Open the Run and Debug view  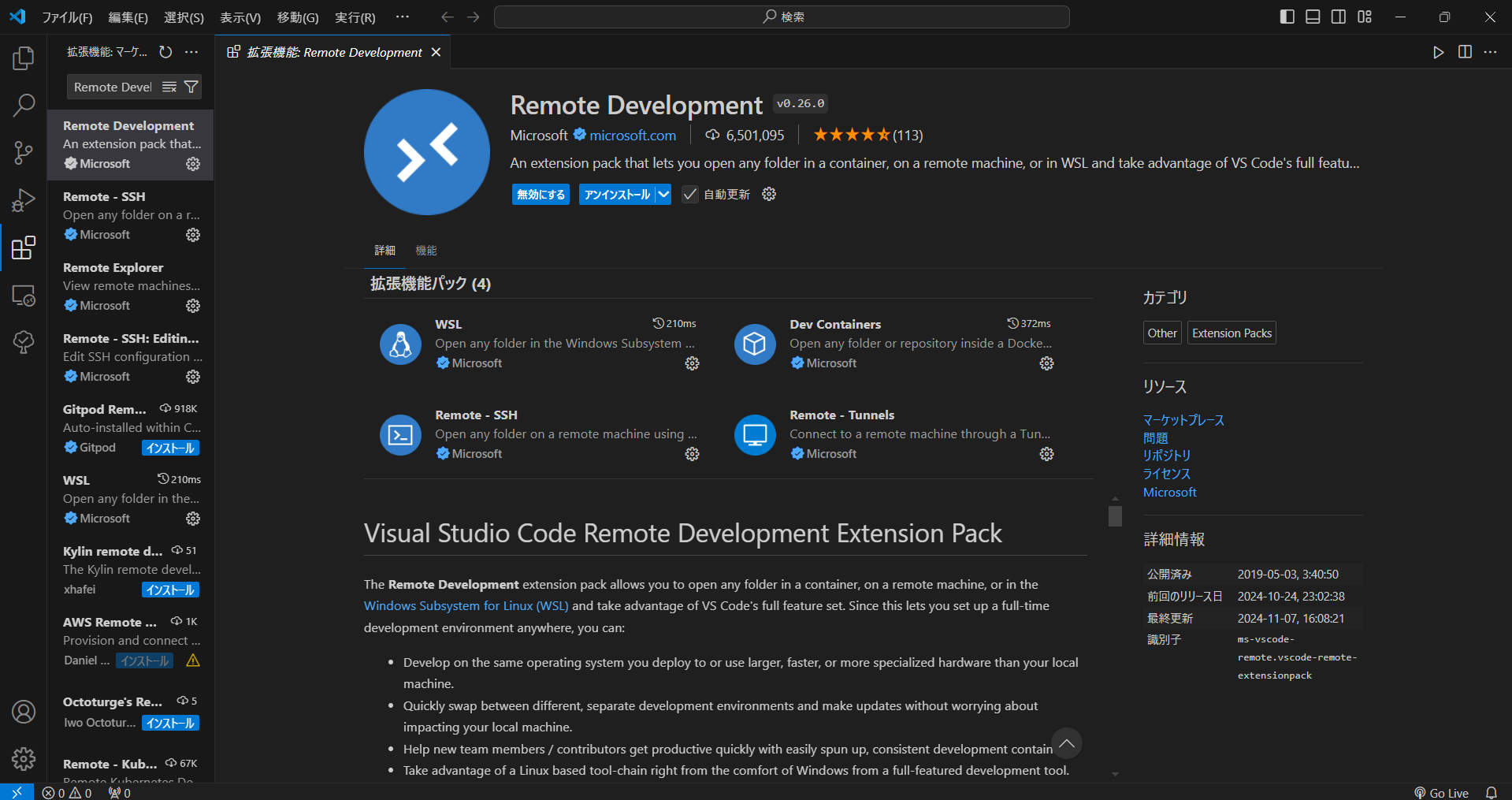pyautogui.click(x=24, y=200)
